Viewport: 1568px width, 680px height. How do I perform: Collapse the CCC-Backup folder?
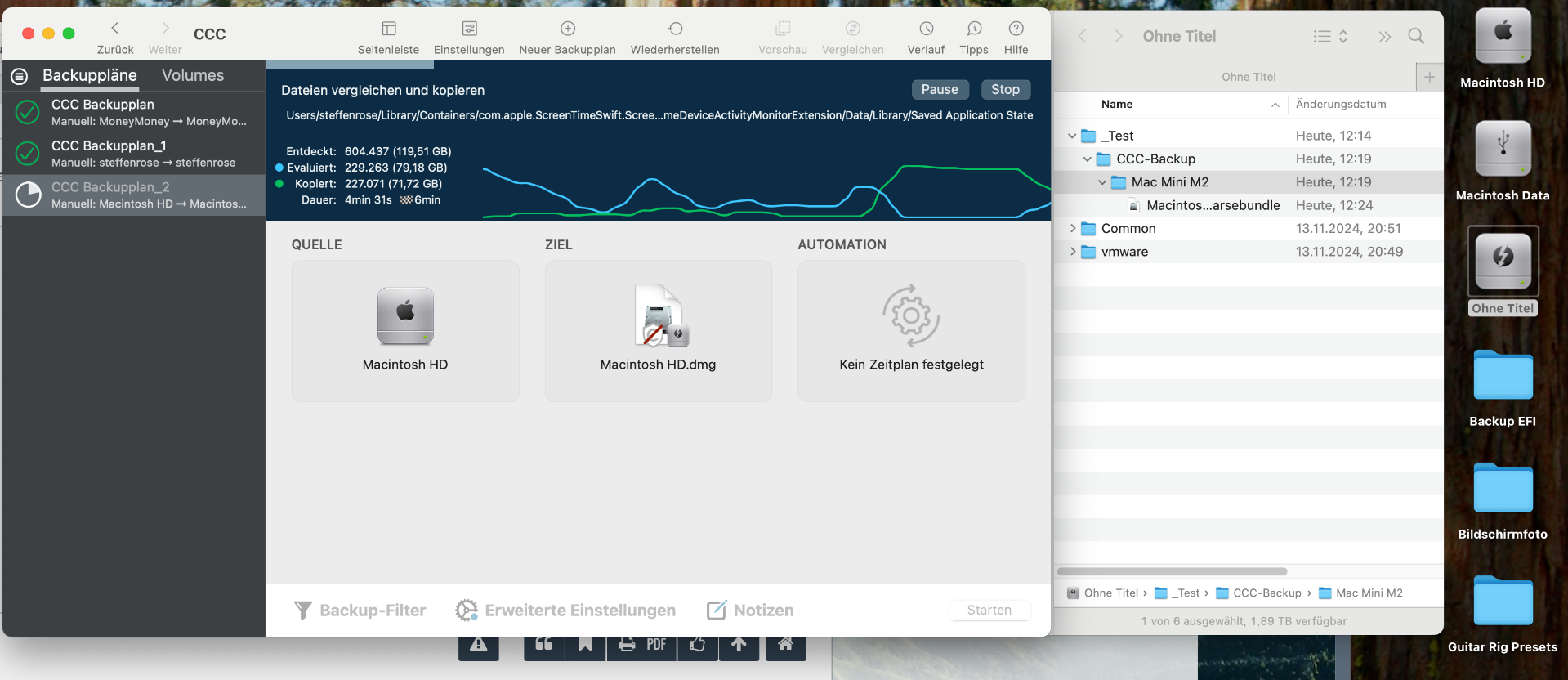[1088, 159]
